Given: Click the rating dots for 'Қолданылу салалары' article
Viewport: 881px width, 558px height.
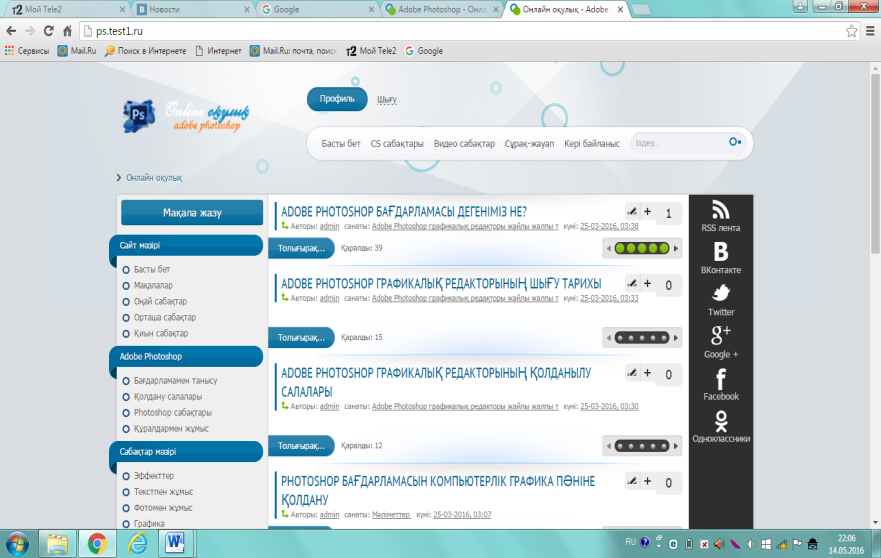Looking at the screenshot, I should (x=642, y=446).
